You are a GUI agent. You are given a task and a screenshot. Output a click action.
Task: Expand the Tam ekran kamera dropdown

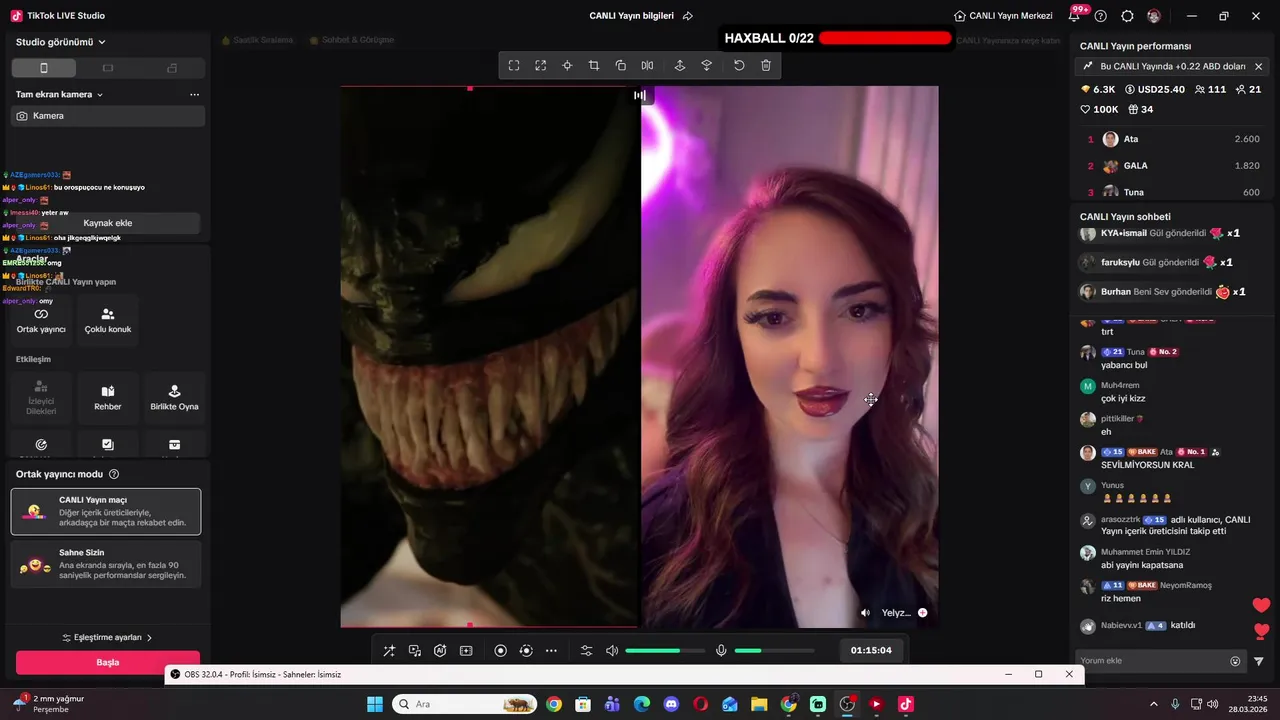click(x=59, y=94)
